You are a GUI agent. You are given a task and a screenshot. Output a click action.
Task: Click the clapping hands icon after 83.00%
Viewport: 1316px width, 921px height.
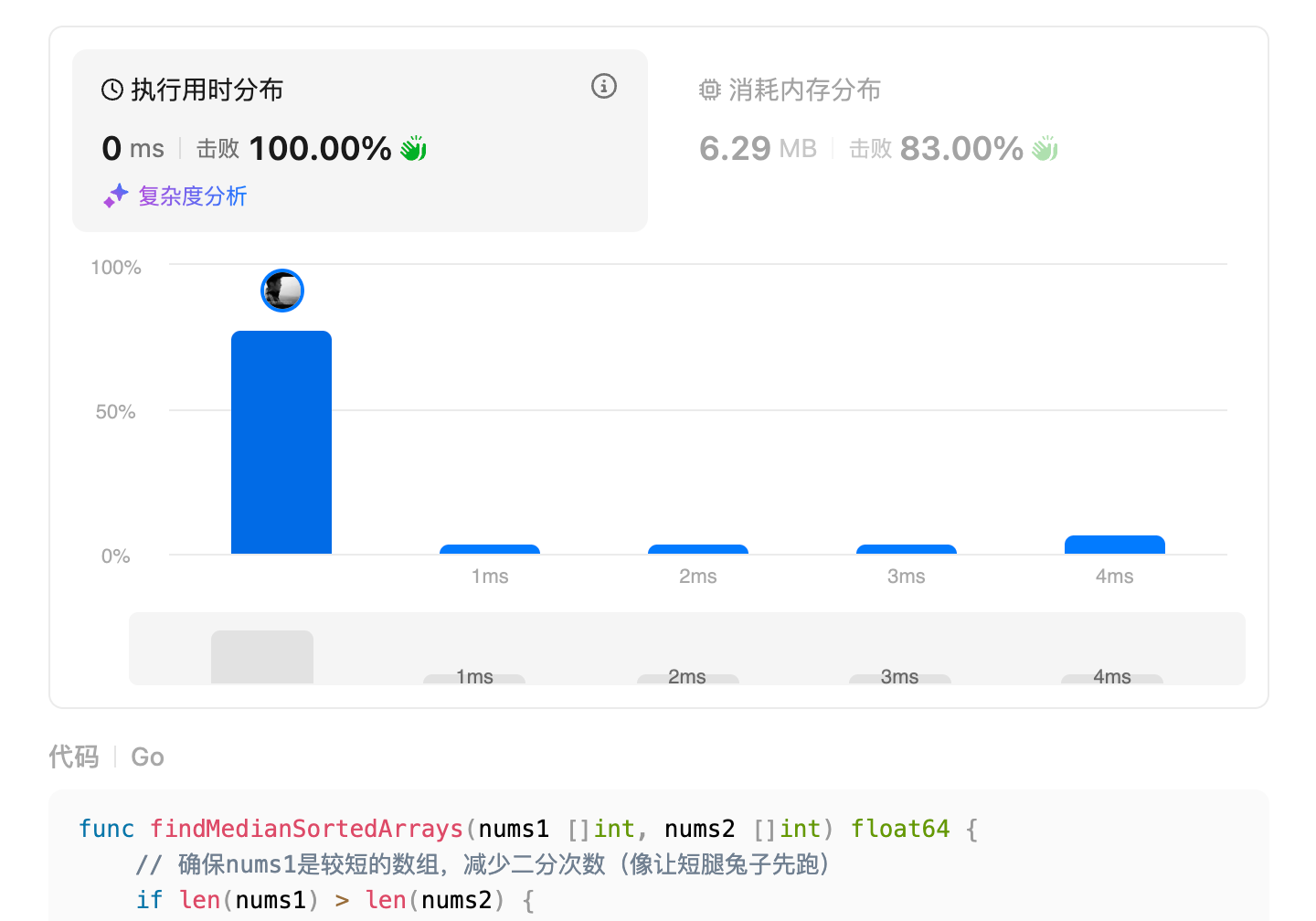pos(1045,148)
